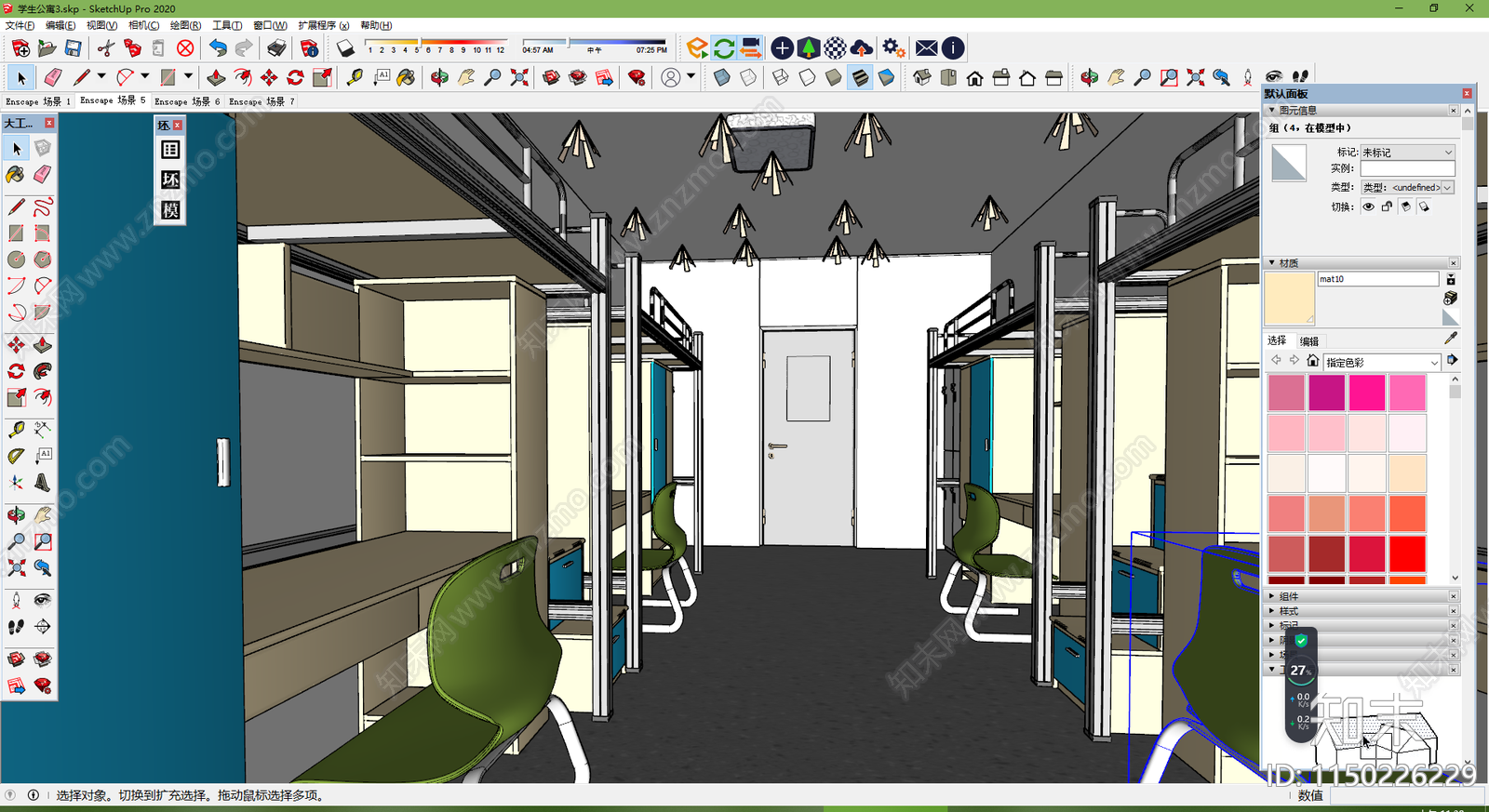
Task: Click the material eyedropper sample icon
Action: pyautogui.click(x=1451, y=339)
